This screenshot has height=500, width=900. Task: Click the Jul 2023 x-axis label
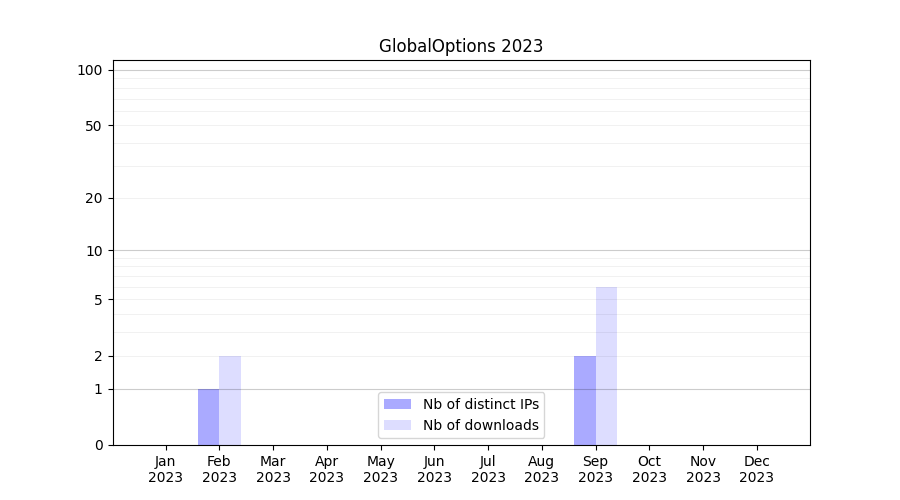point(488,469)
